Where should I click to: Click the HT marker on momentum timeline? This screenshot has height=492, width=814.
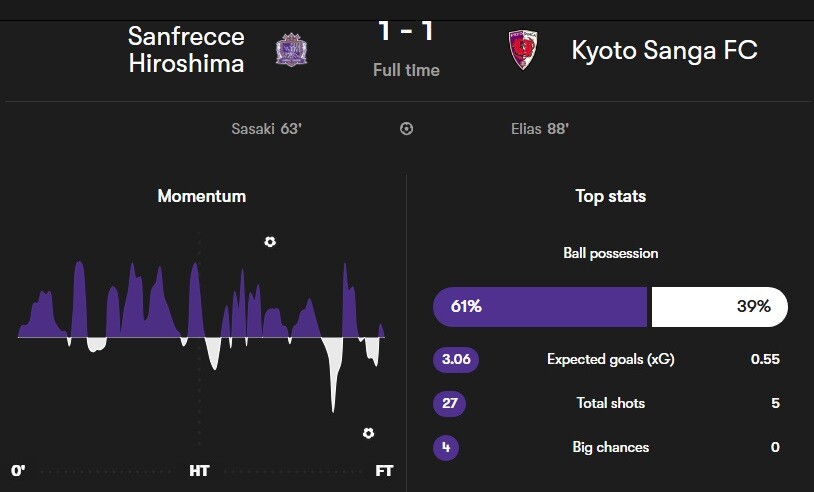click(199, 470)
